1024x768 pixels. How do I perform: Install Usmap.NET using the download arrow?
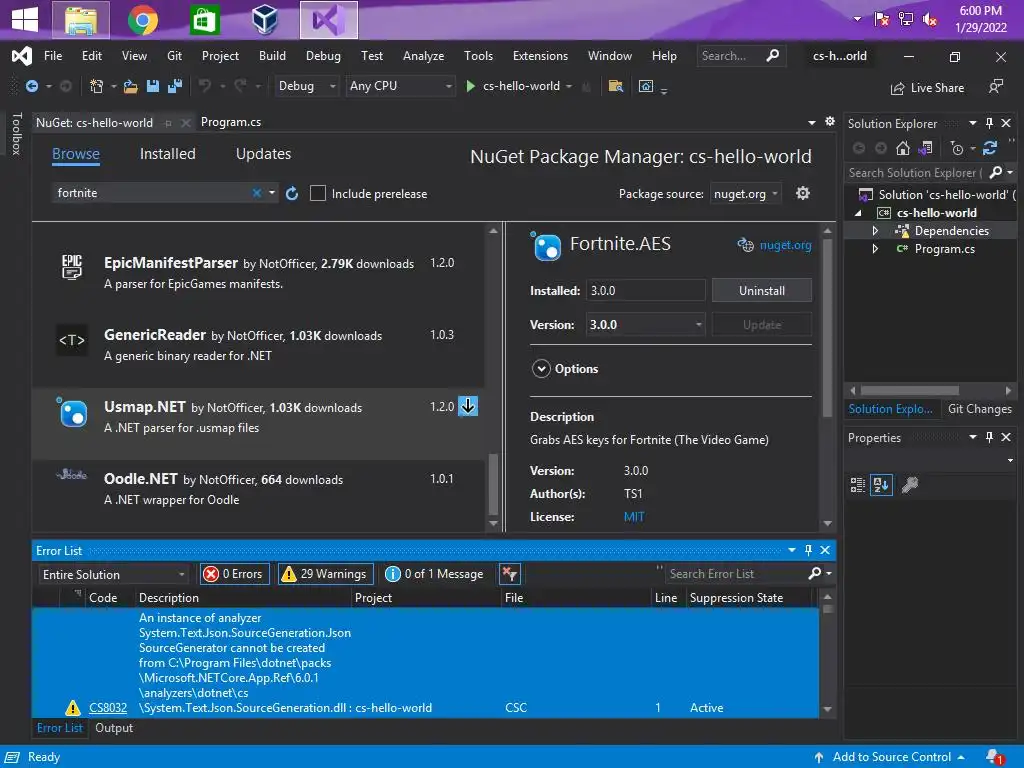point(468,406)
